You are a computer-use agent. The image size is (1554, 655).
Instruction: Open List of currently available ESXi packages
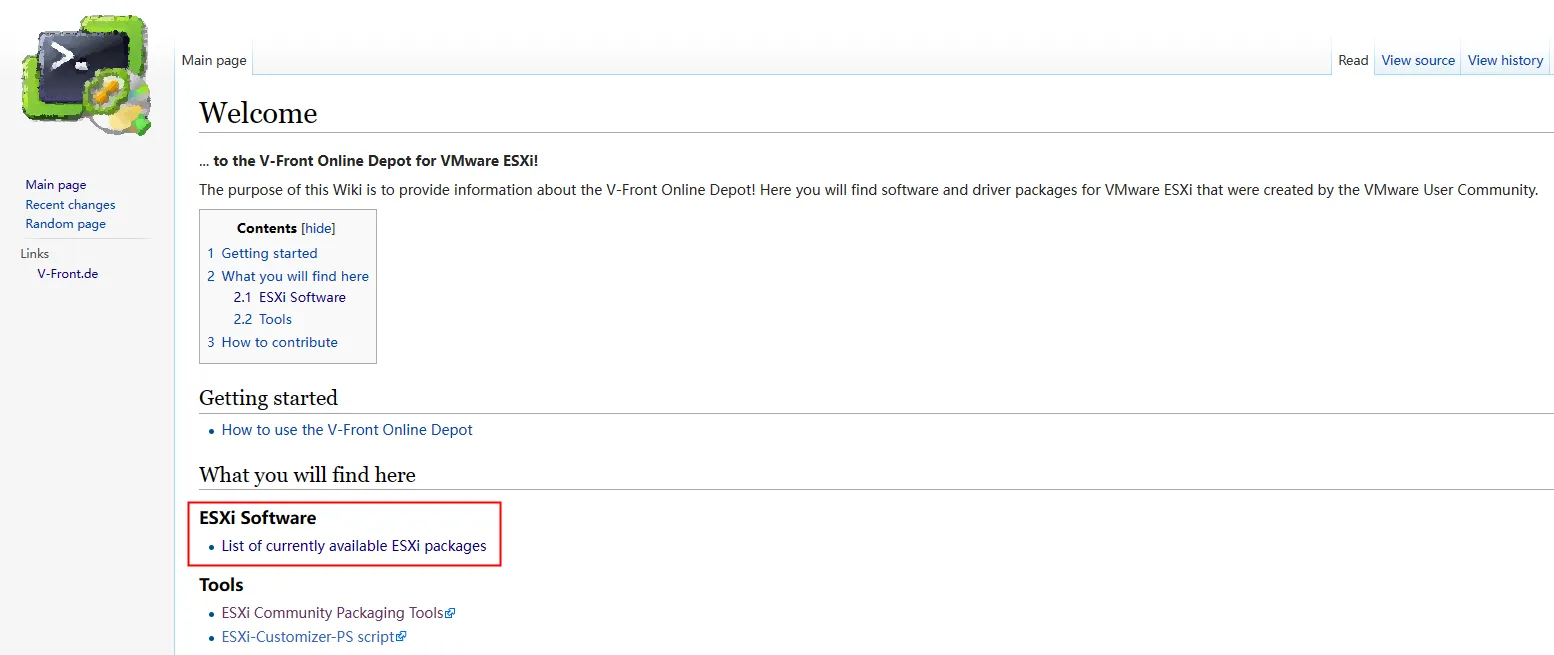[x=354, y=546]
